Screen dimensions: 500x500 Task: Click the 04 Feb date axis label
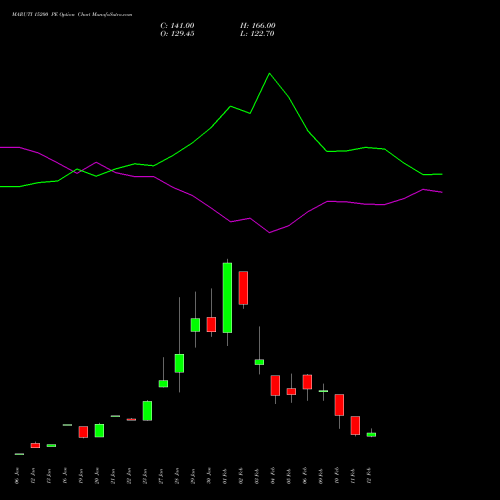(273, 476)
